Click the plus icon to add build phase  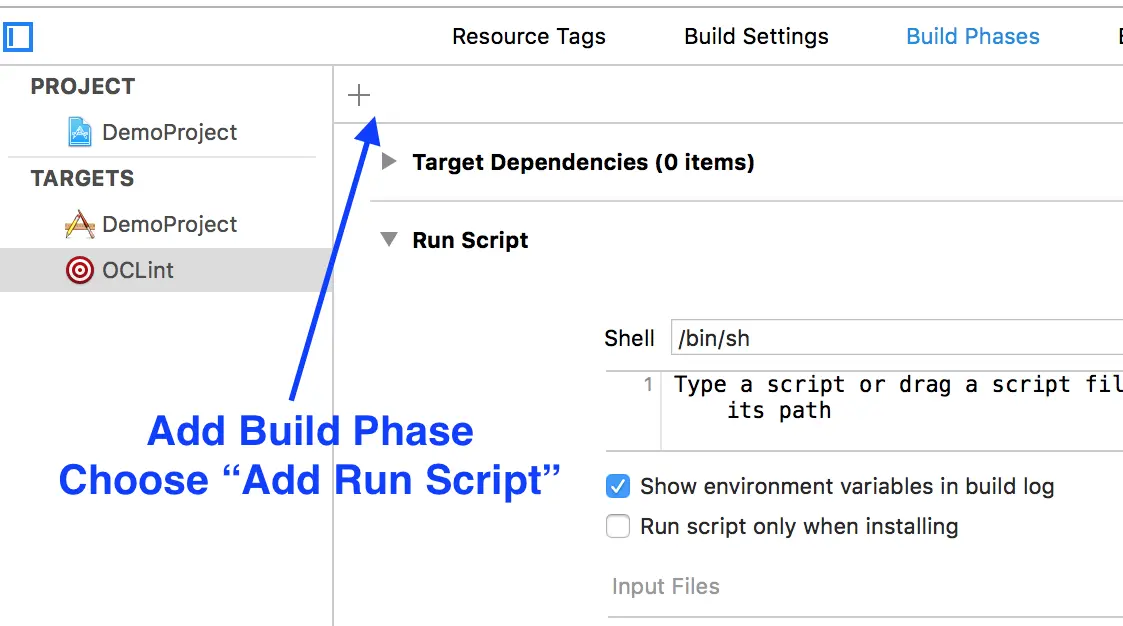pyautogui.click(x=359, y=96)
